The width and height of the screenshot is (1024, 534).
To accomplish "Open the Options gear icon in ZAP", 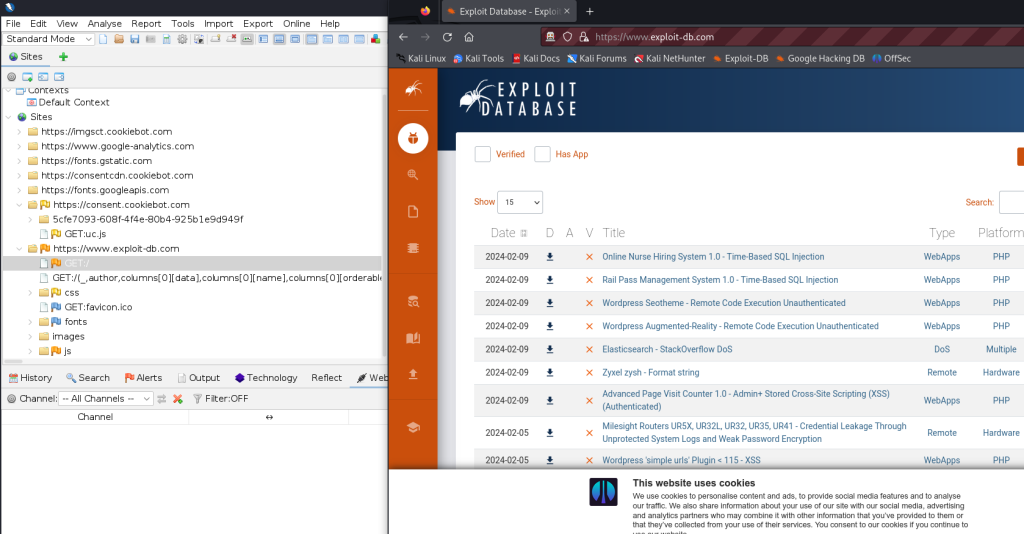I will [182, 39].
